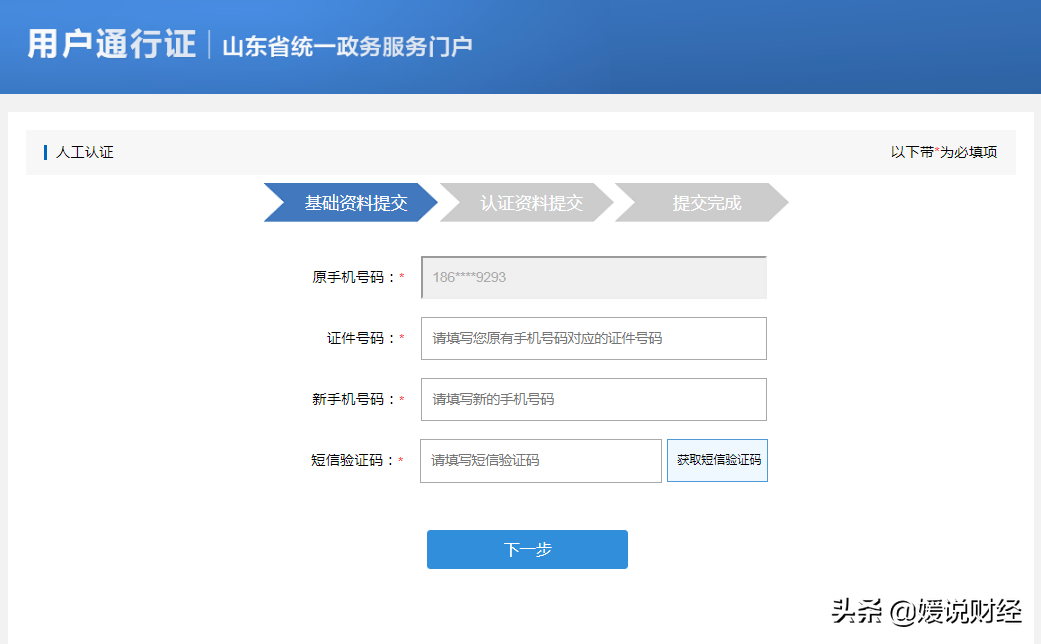This screenshot has width=1041, height=644.
Task: Select the 提交完成 step
Action: coord(702,202)
